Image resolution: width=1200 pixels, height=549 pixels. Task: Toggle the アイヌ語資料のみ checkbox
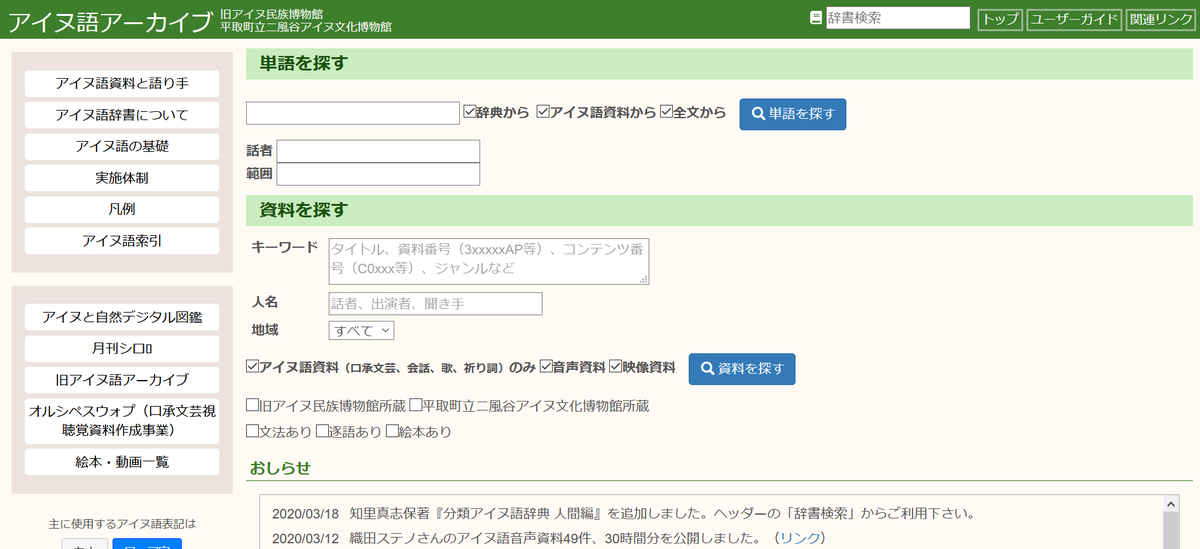[x=252, y=367]
